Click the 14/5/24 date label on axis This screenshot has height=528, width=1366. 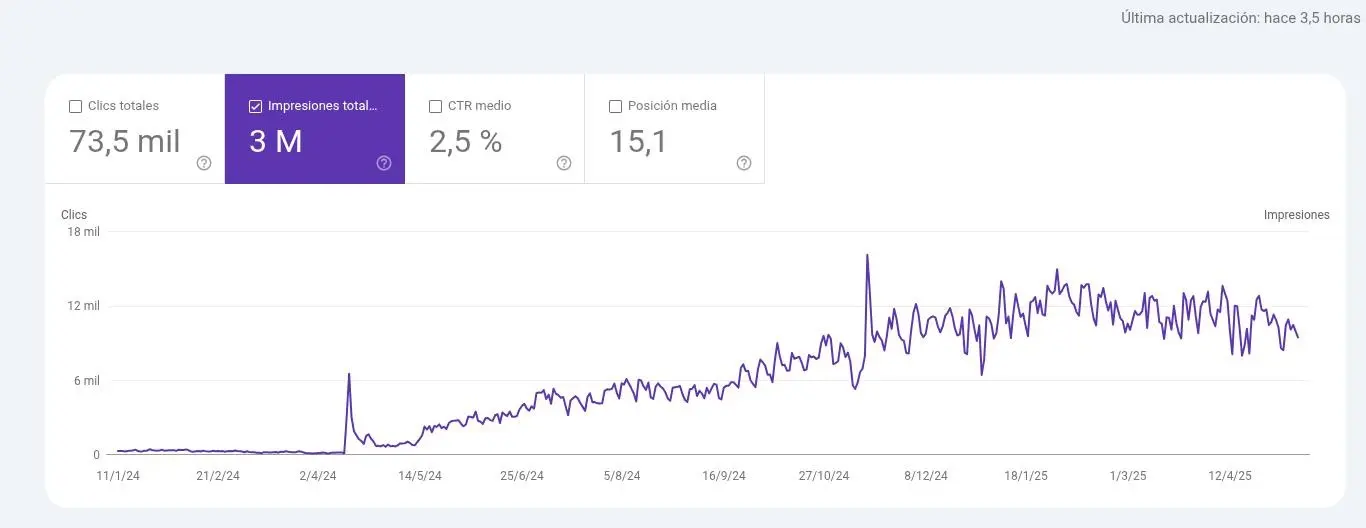(x=420, y=476)
